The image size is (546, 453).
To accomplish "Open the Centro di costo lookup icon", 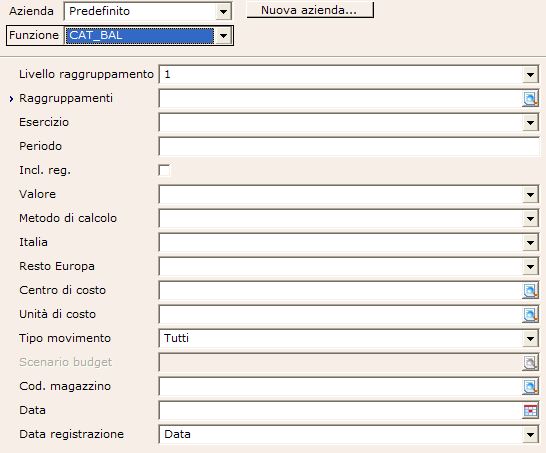I will pos(530,290).
